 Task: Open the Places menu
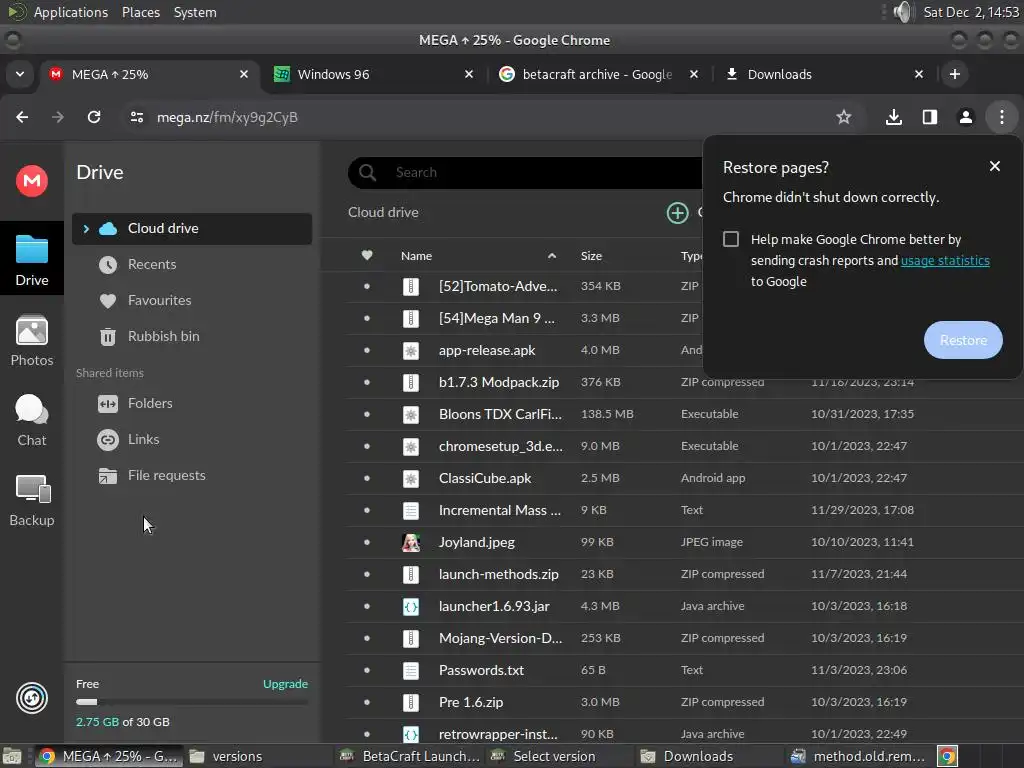[x=140, y=12]
